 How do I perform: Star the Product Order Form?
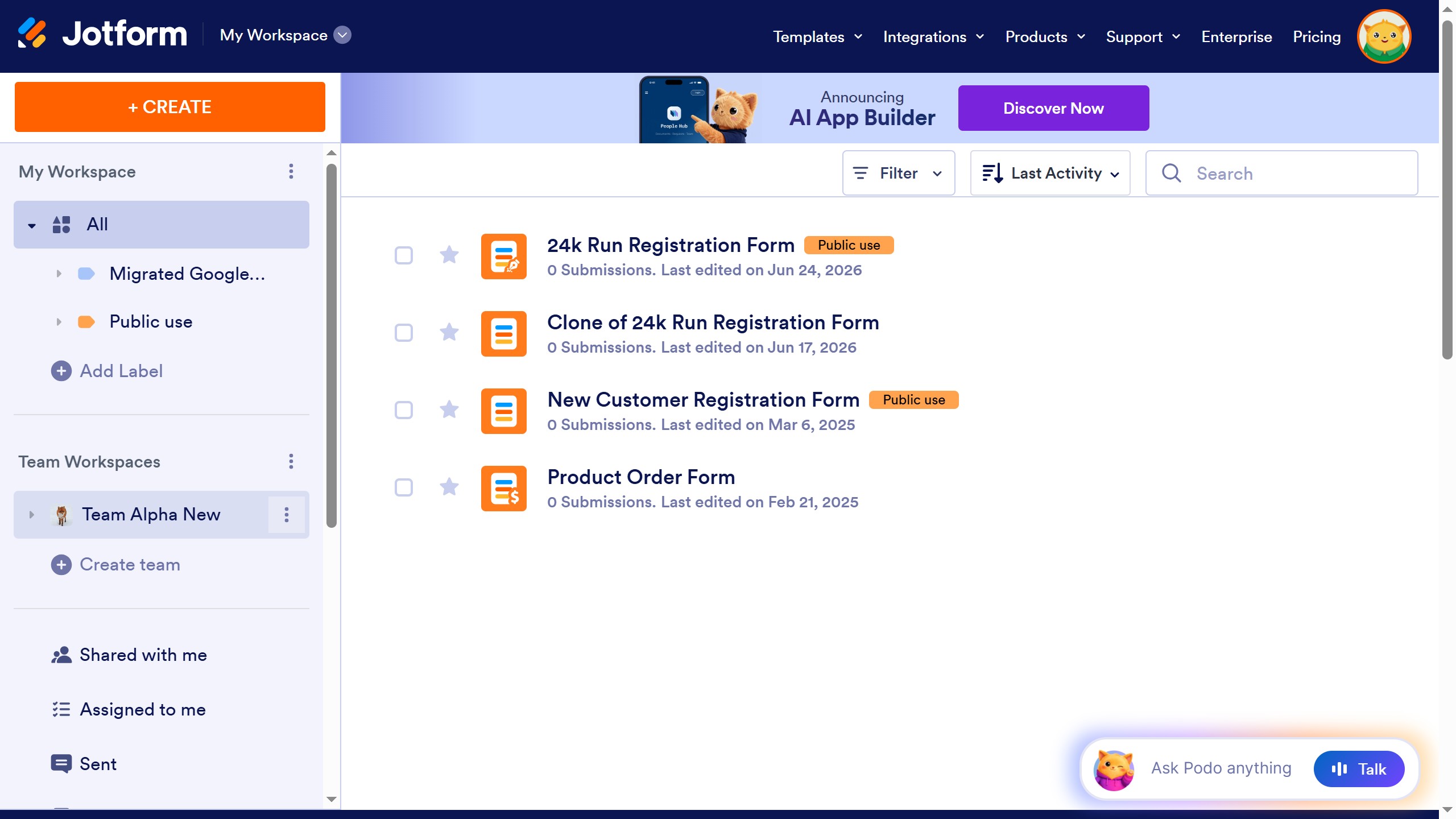pyautogui.click(x=449, y=486)
